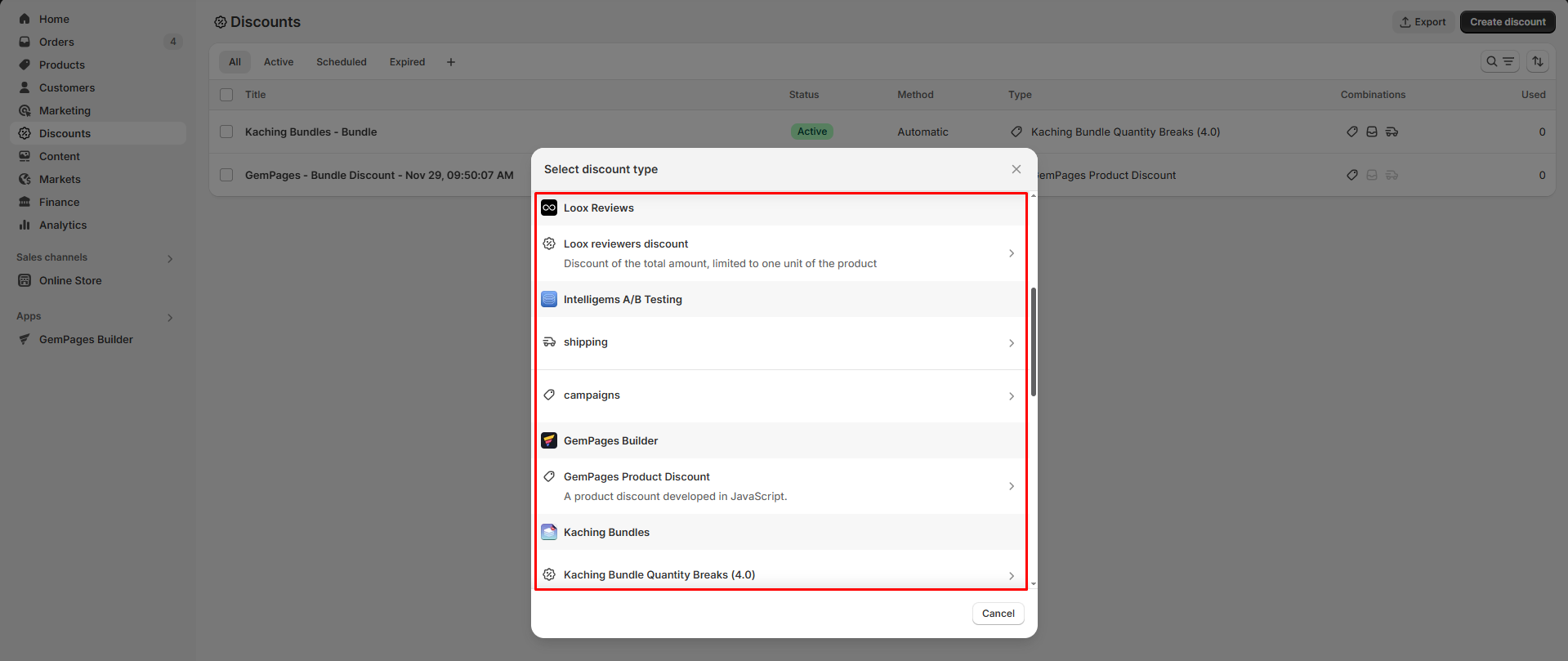Expand the Sales channels section

point(170,259)
